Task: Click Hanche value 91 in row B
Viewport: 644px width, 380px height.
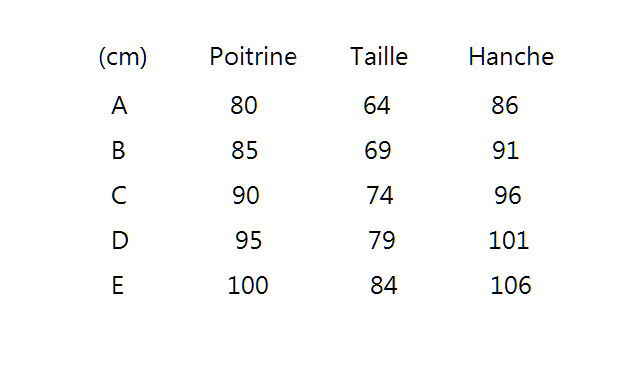Action: pyautogui.click(x=506, y=150)
